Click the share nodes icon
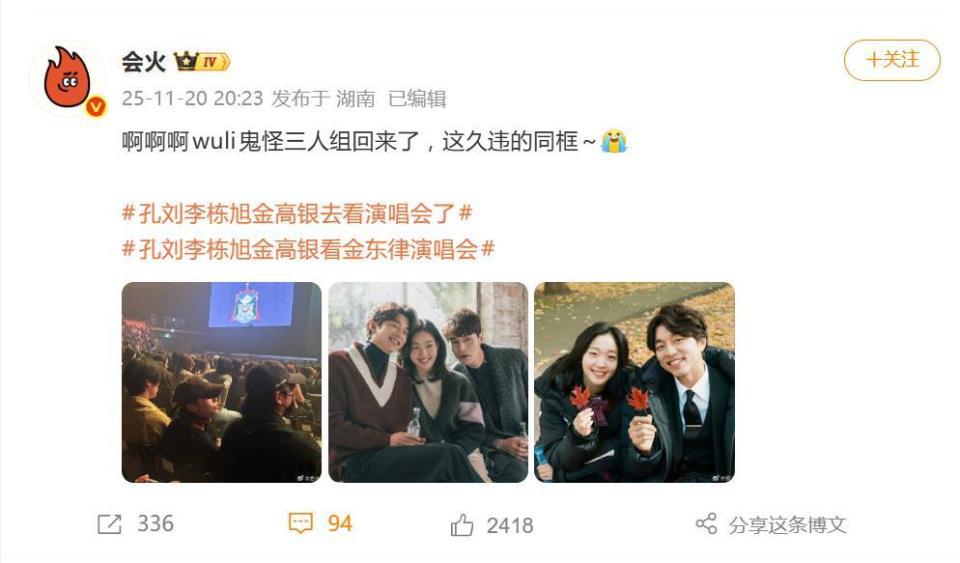The height and width of the screenshot is (563, 960). pos(707,524)
